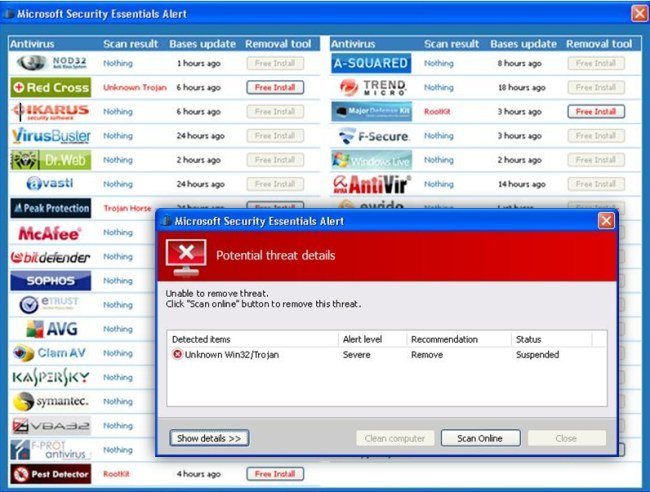Click the Peak Protection logo

point(51,208)
